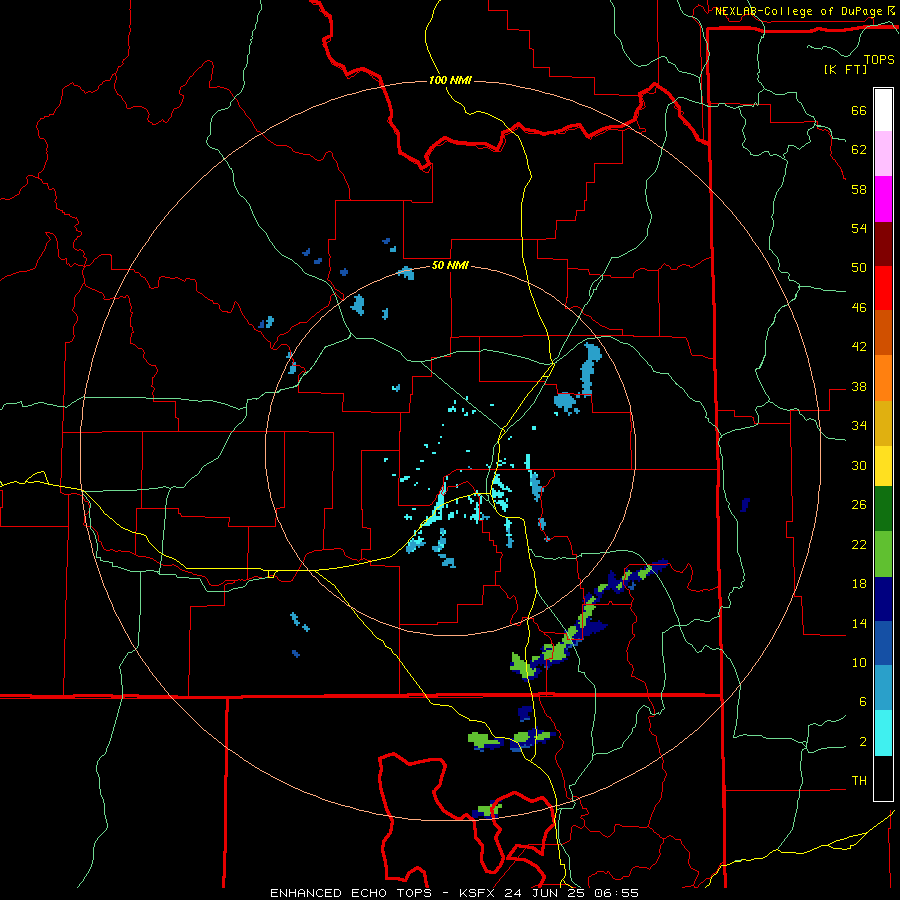Screen dimensions: 900x900
Task: Select the bright red legend color block
Action: click(883, 288)
